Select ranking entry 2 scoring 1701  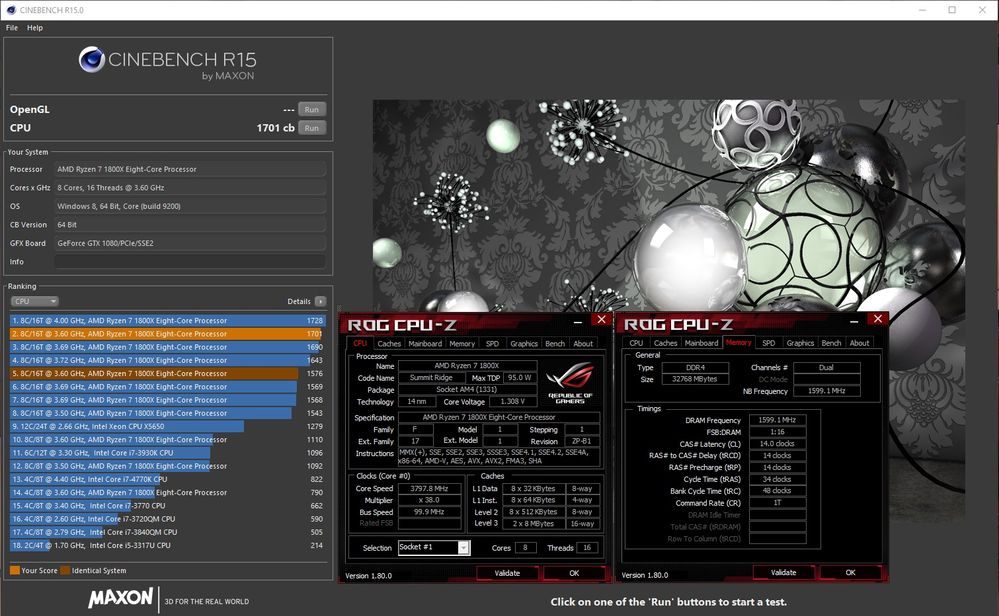168,334
